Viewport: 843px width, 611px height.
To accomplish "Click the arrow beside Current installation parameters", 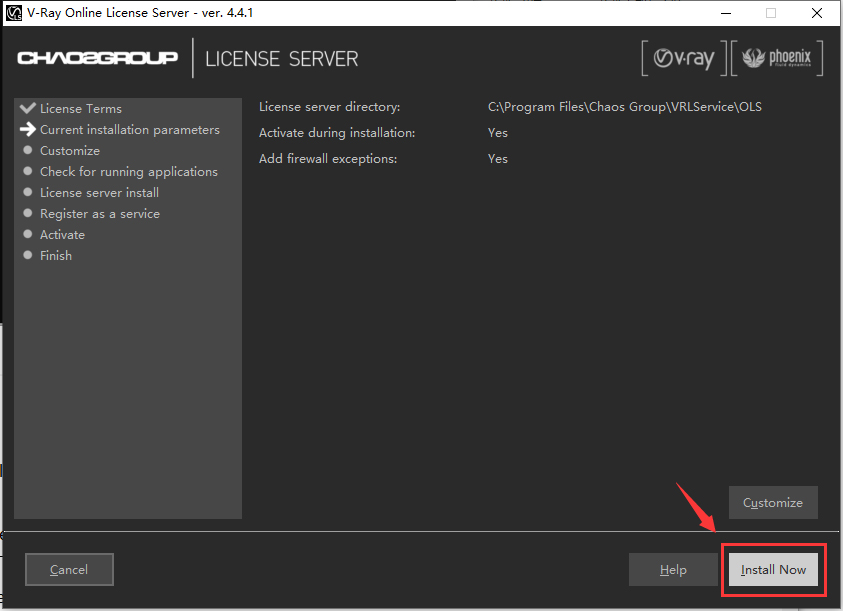I will click(27, 129).
